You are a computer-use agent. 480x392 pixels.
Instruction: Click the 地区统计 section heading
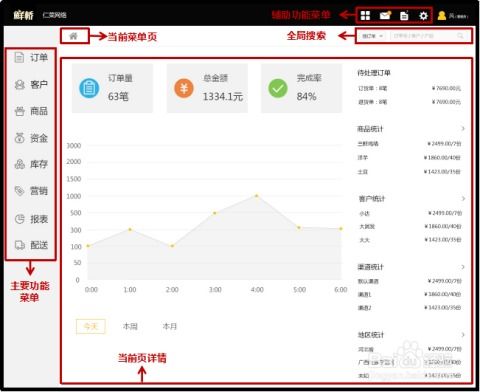tap(371, 335)
